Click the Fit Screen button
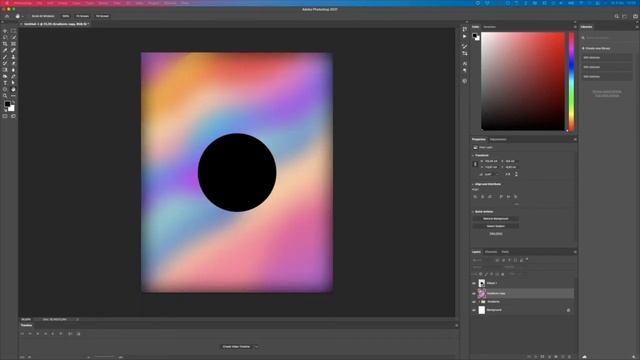 pos(82,16)
